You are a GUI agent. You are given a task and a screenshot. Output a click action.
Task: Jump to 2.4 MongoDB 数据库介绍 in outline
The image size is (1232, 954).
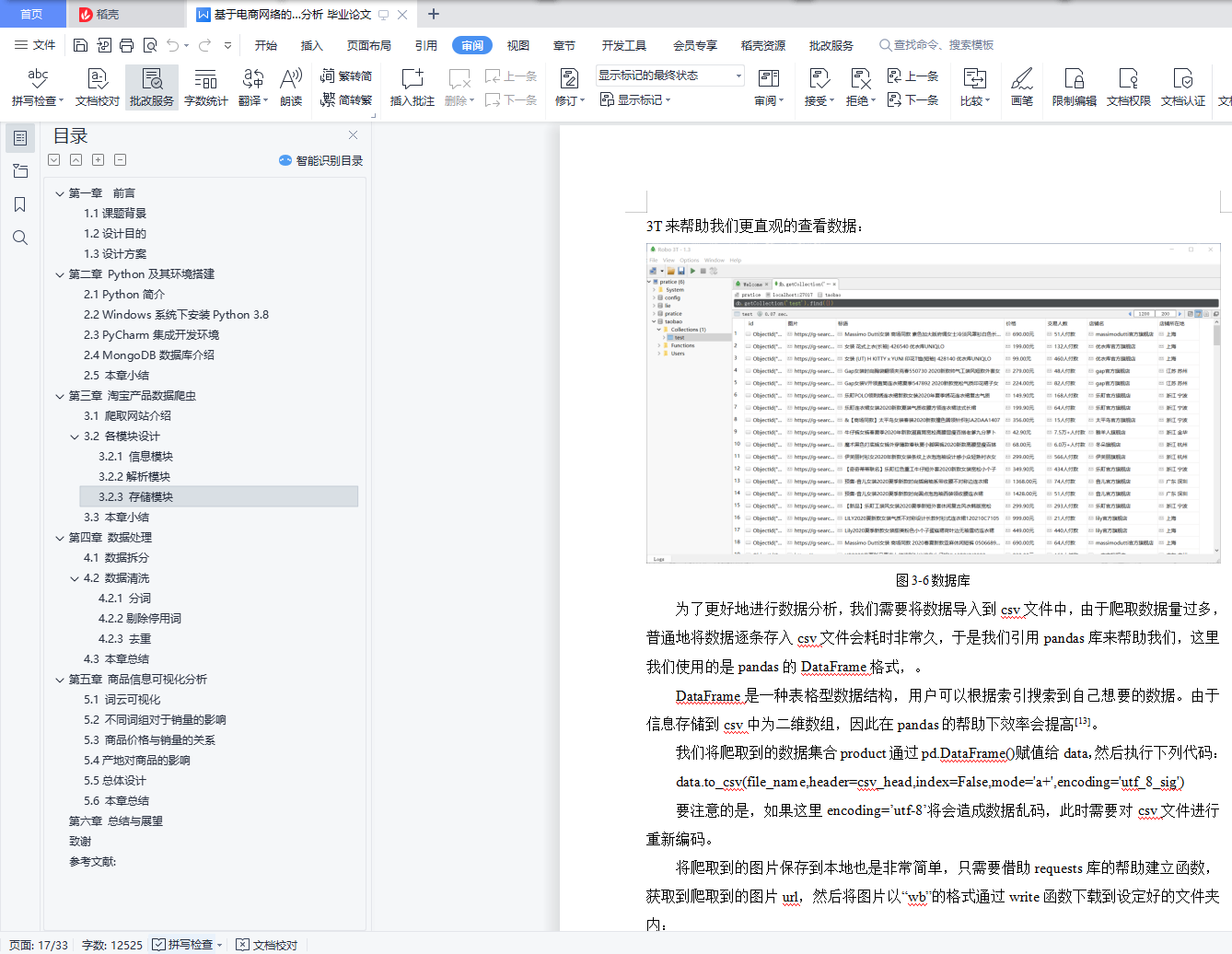point(149,355)
